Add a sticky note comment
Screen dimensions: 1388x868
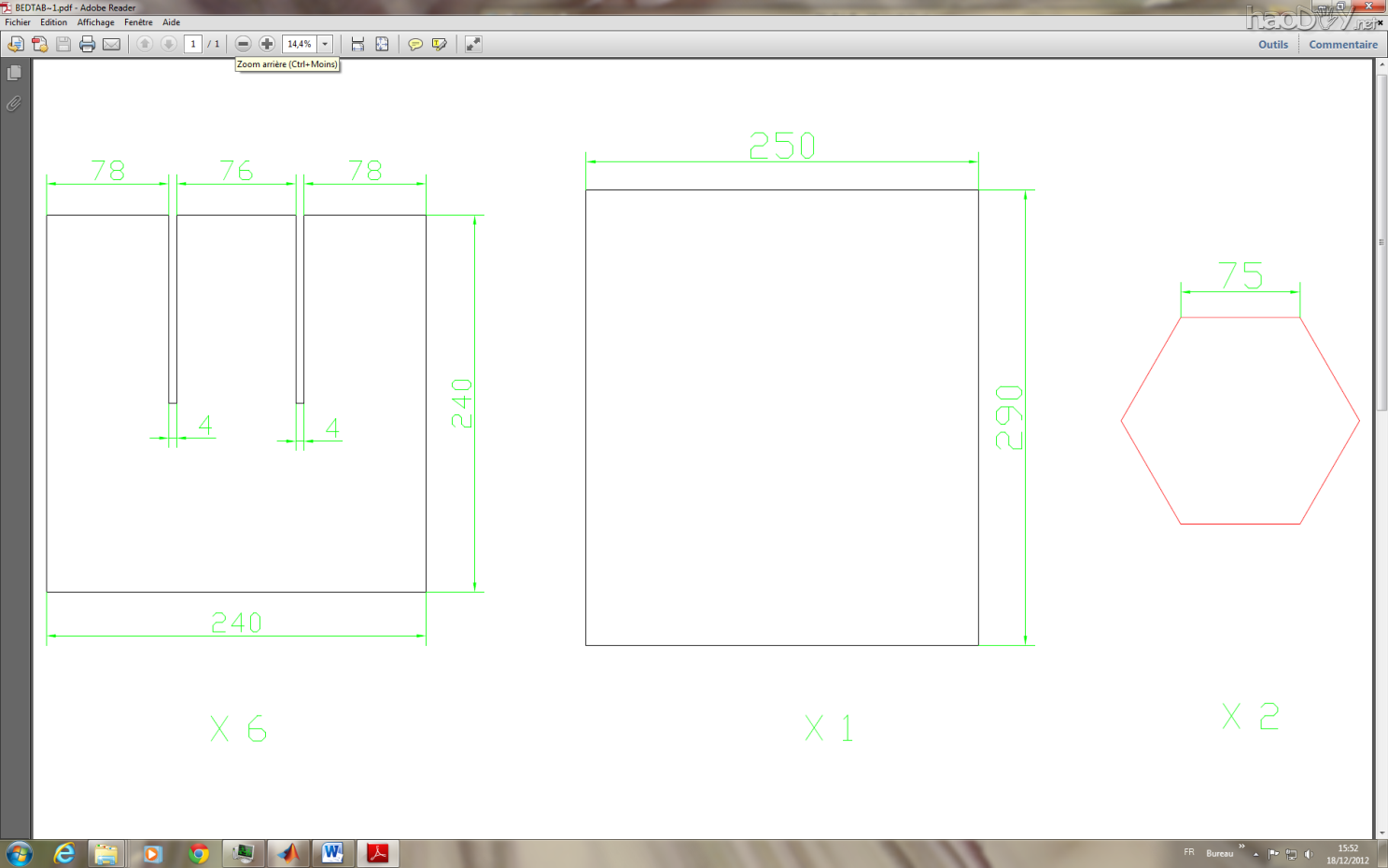(x=415, y=44)
